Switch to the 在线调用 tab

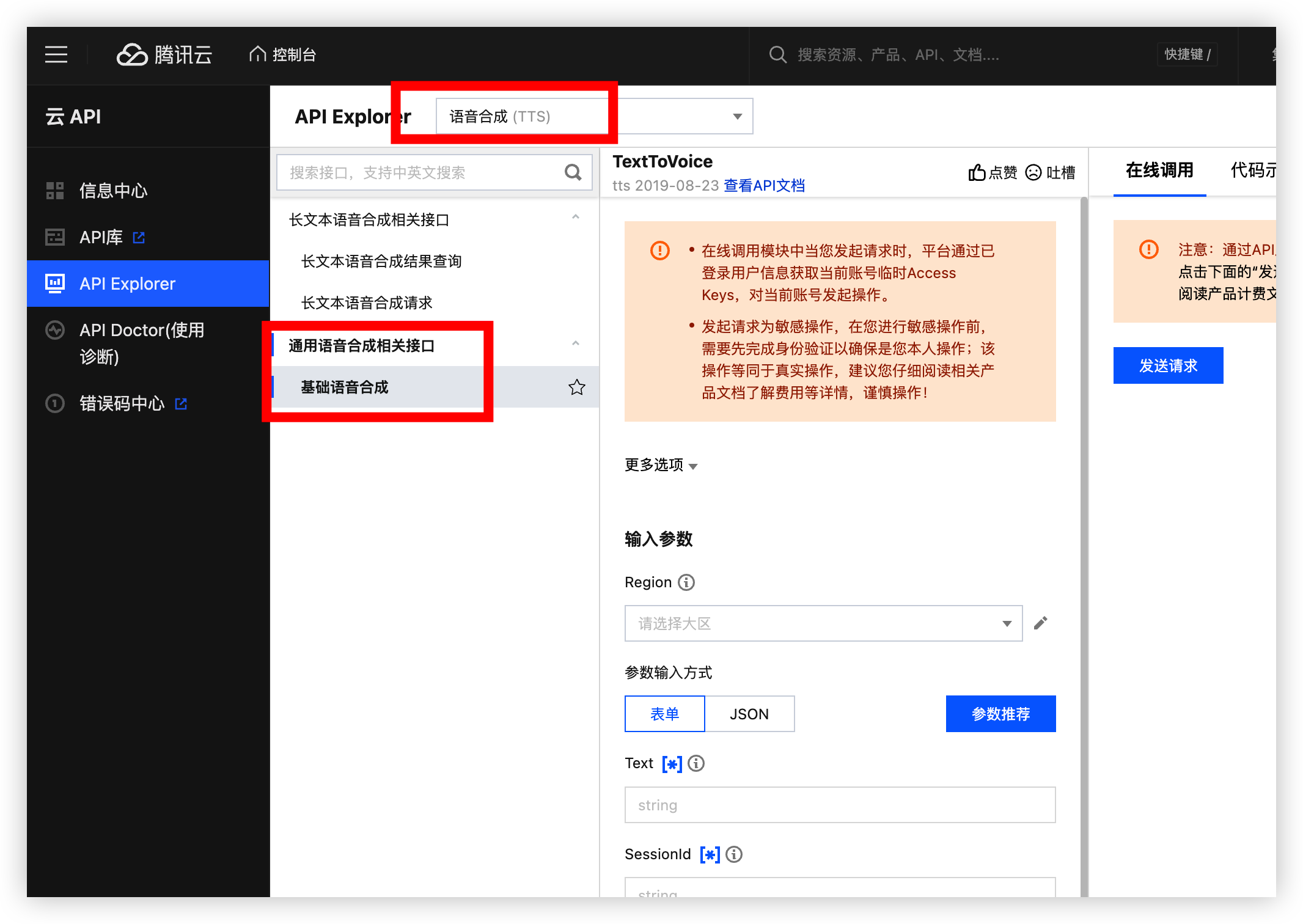point(1159,170)
